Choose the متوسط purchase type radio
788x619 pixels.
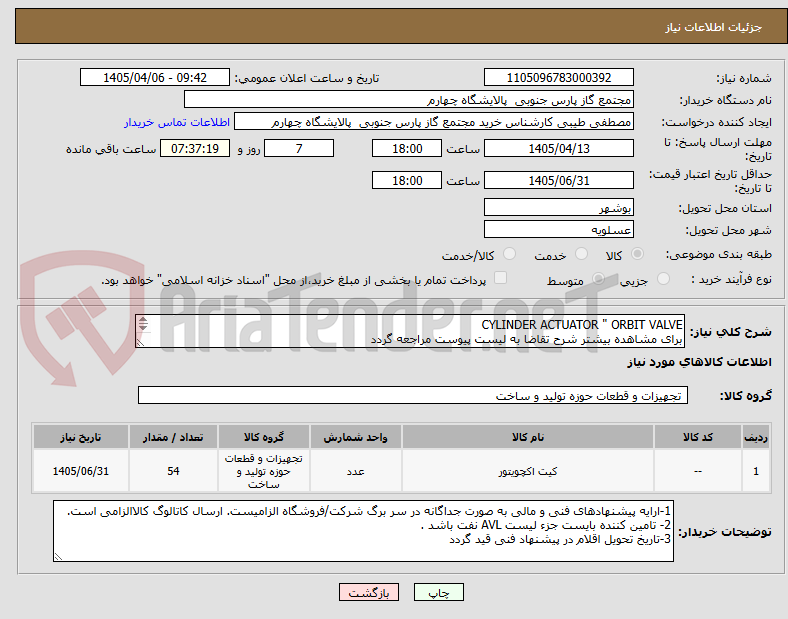(598, 278)
